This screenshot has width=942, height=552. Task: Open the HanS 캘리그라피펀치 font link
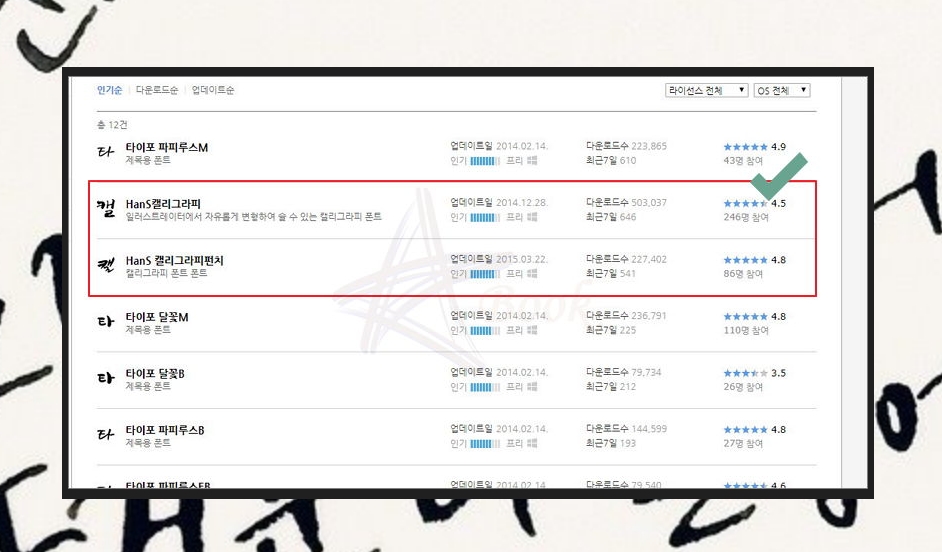pyautogui.click(x=174, y=260)
